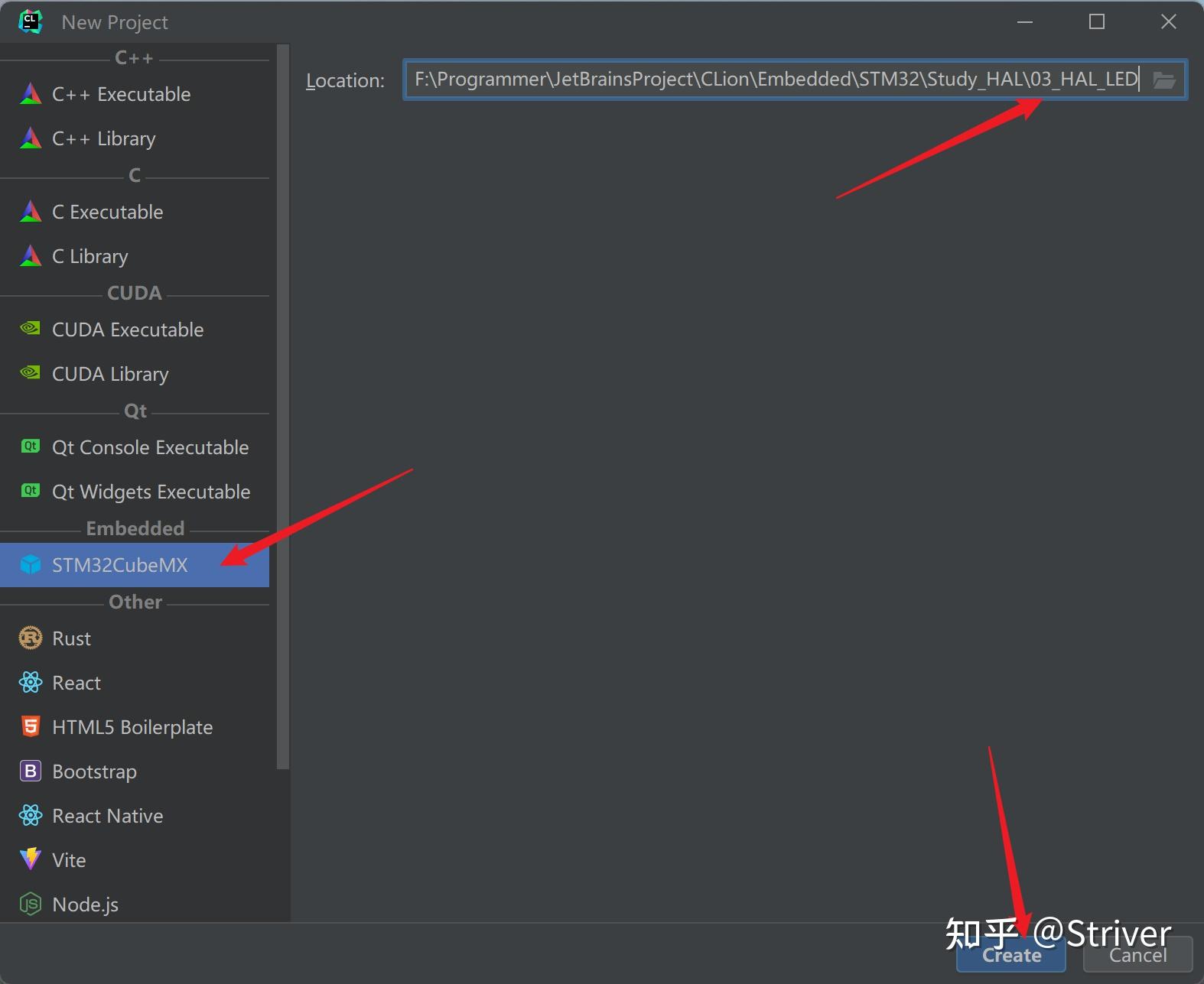Click the C++ Executable project icon

31,94
